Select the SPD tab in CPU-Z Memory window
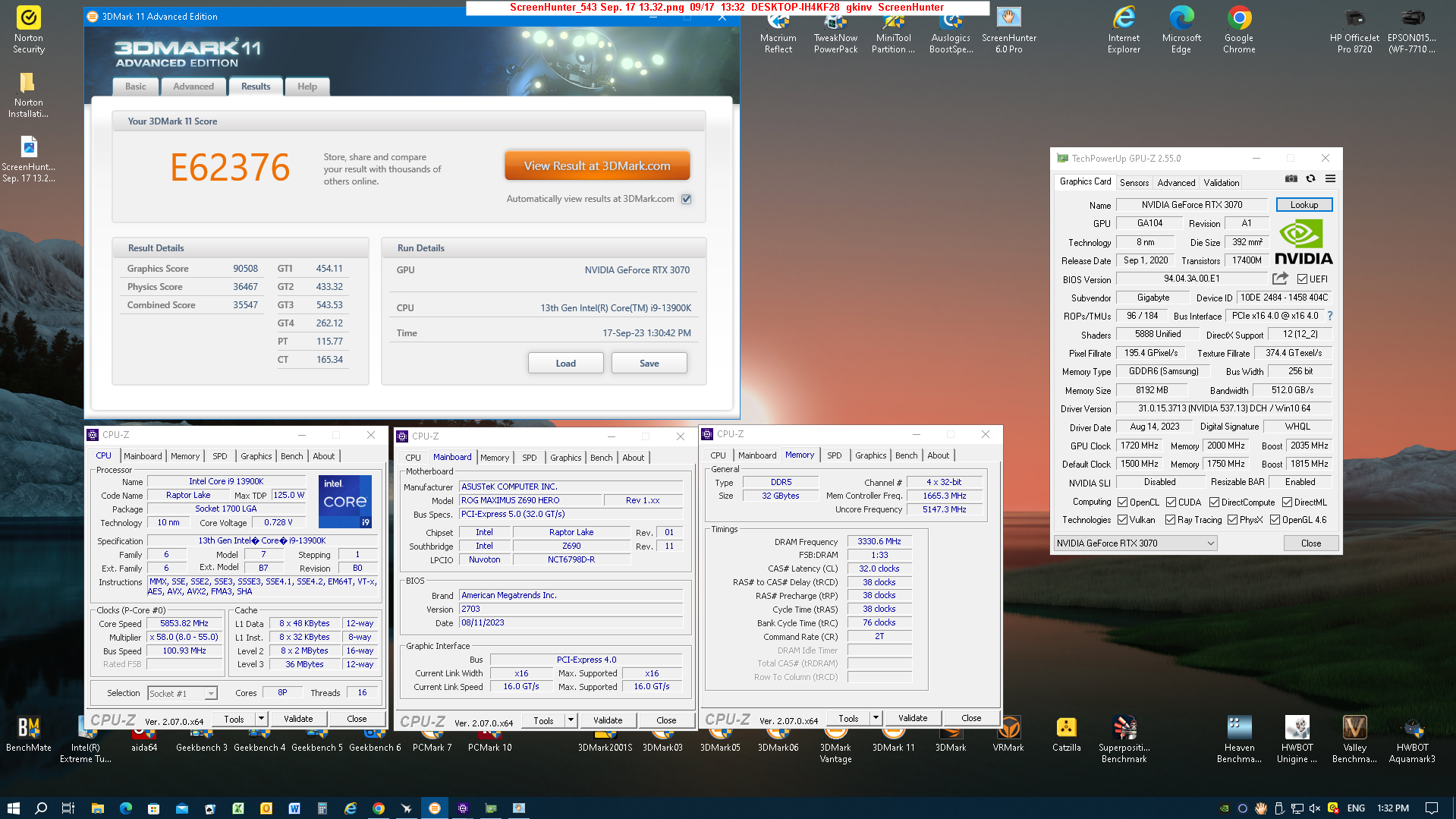Image resolution: width=1456 pixels, height=819 pixels. pos(834,455)
